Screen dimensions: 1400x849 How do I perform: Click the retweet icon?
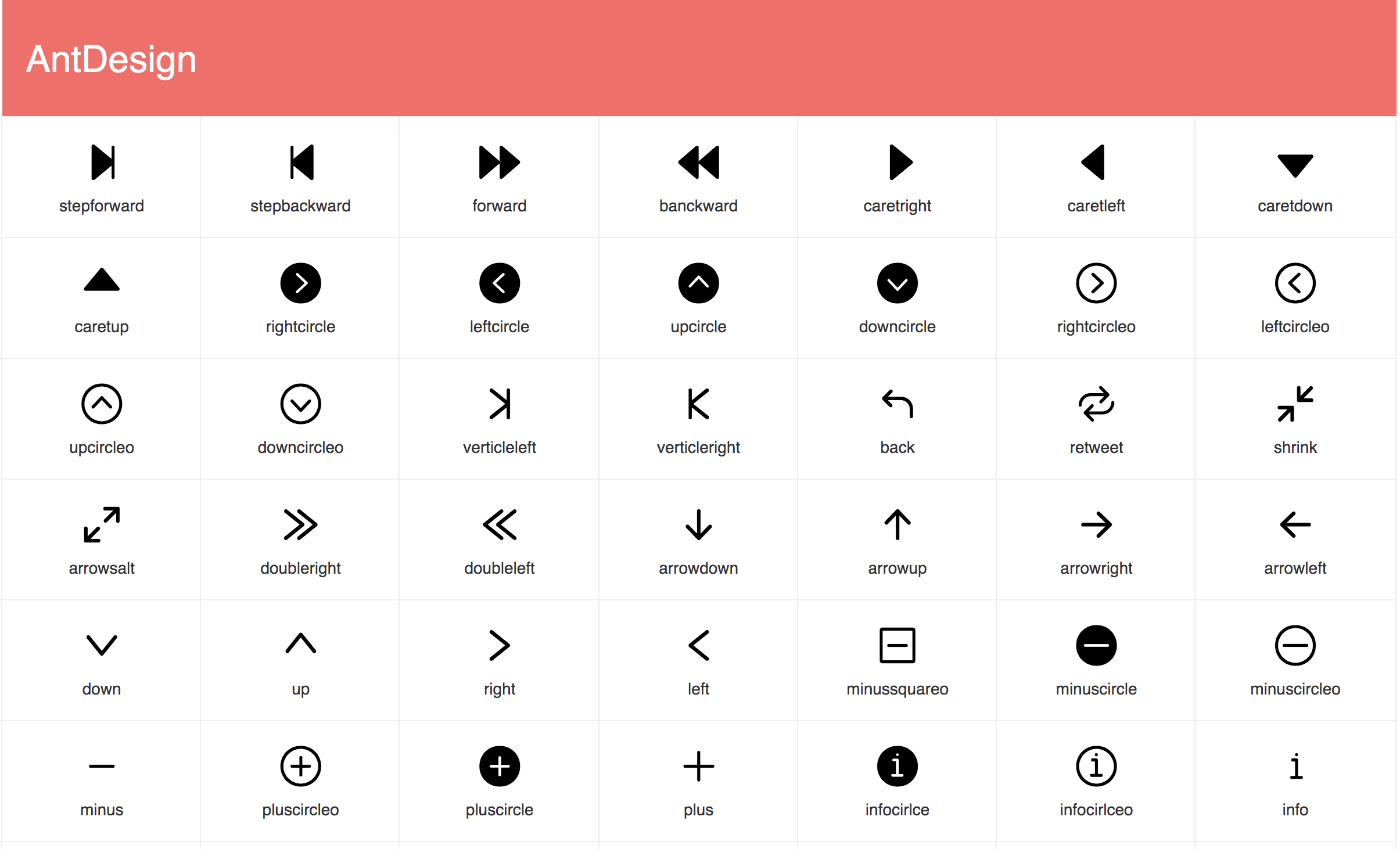(1097, 404)
